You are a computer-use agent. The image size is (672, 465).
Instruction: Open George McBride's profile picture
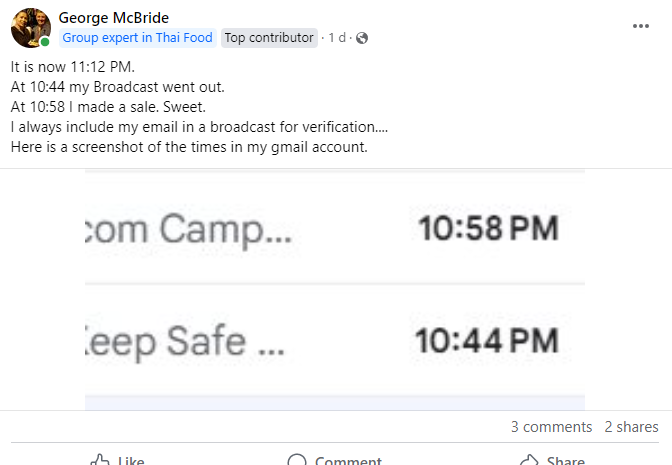click(30, 28)
